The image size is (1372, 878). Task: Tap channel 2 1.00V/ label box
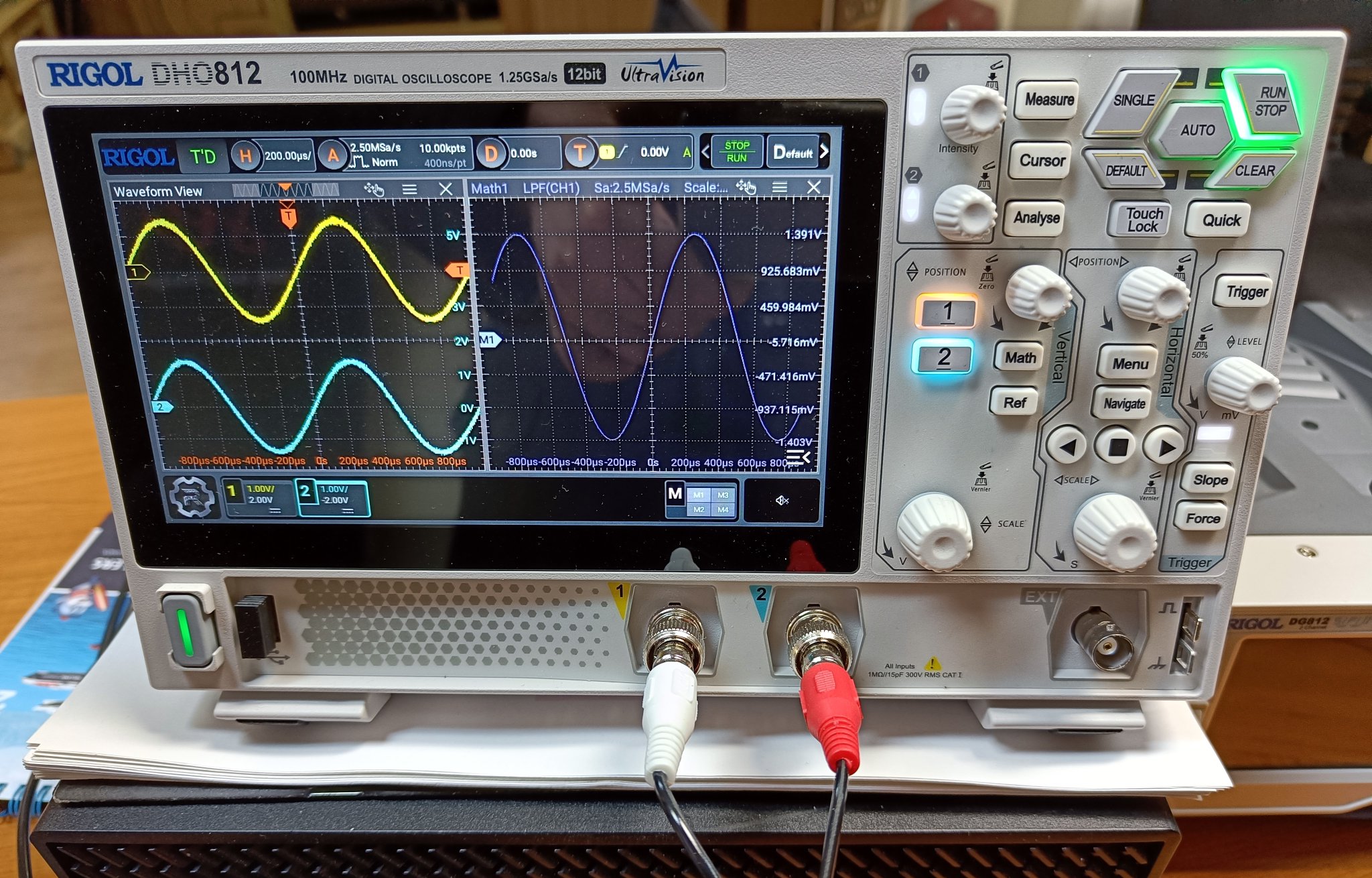tap(332, 499)
